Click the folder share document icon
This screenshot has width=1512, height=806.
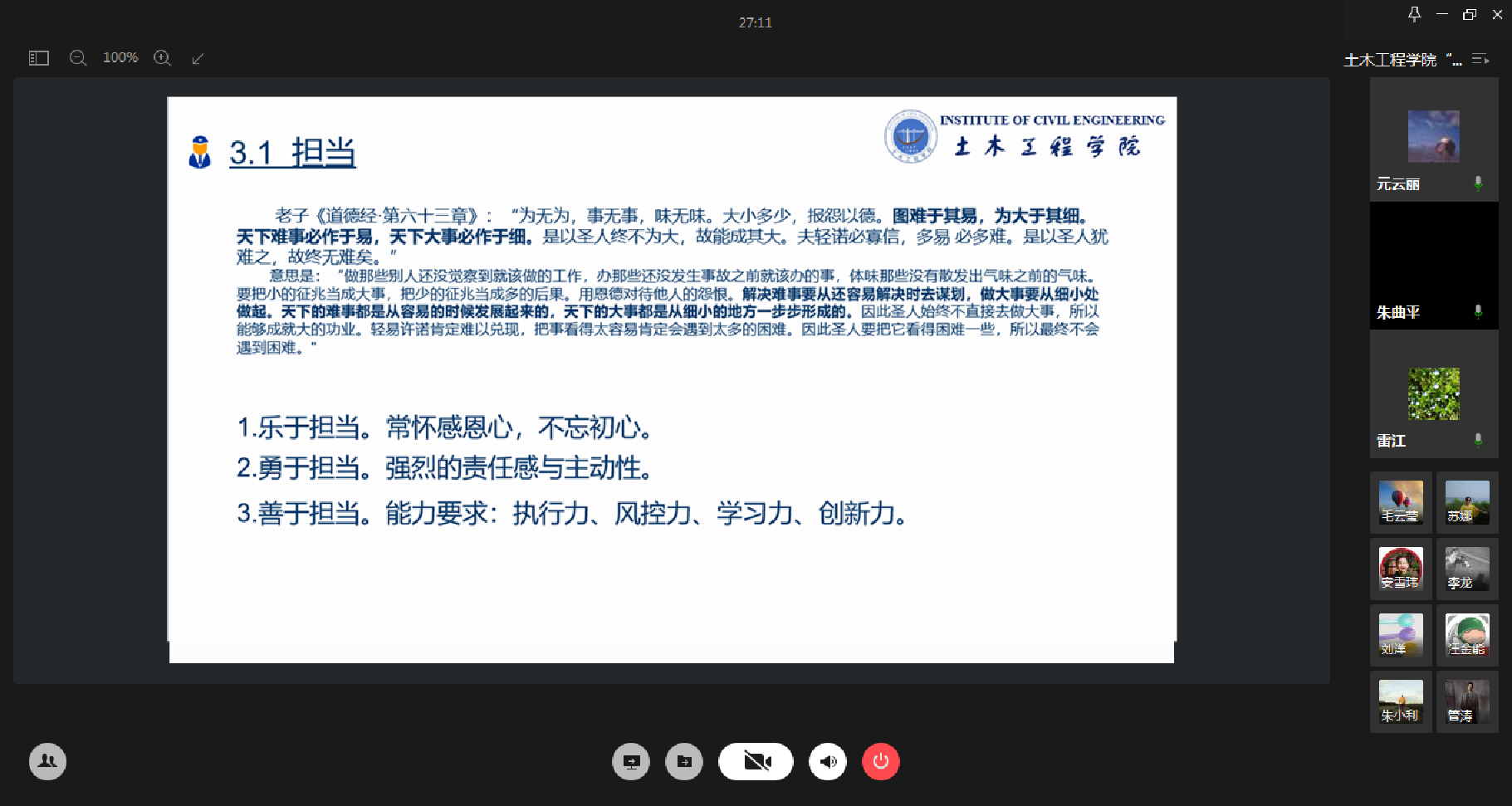click(x=684, y=761)
